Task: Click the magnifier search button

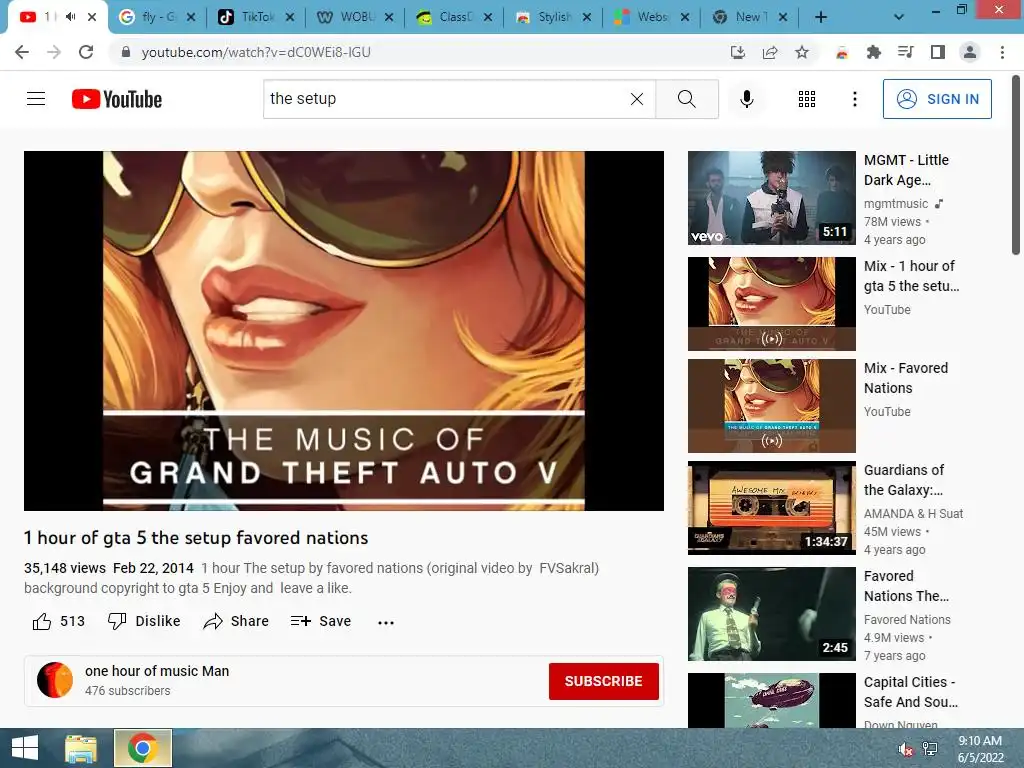Action: point(686,99)
